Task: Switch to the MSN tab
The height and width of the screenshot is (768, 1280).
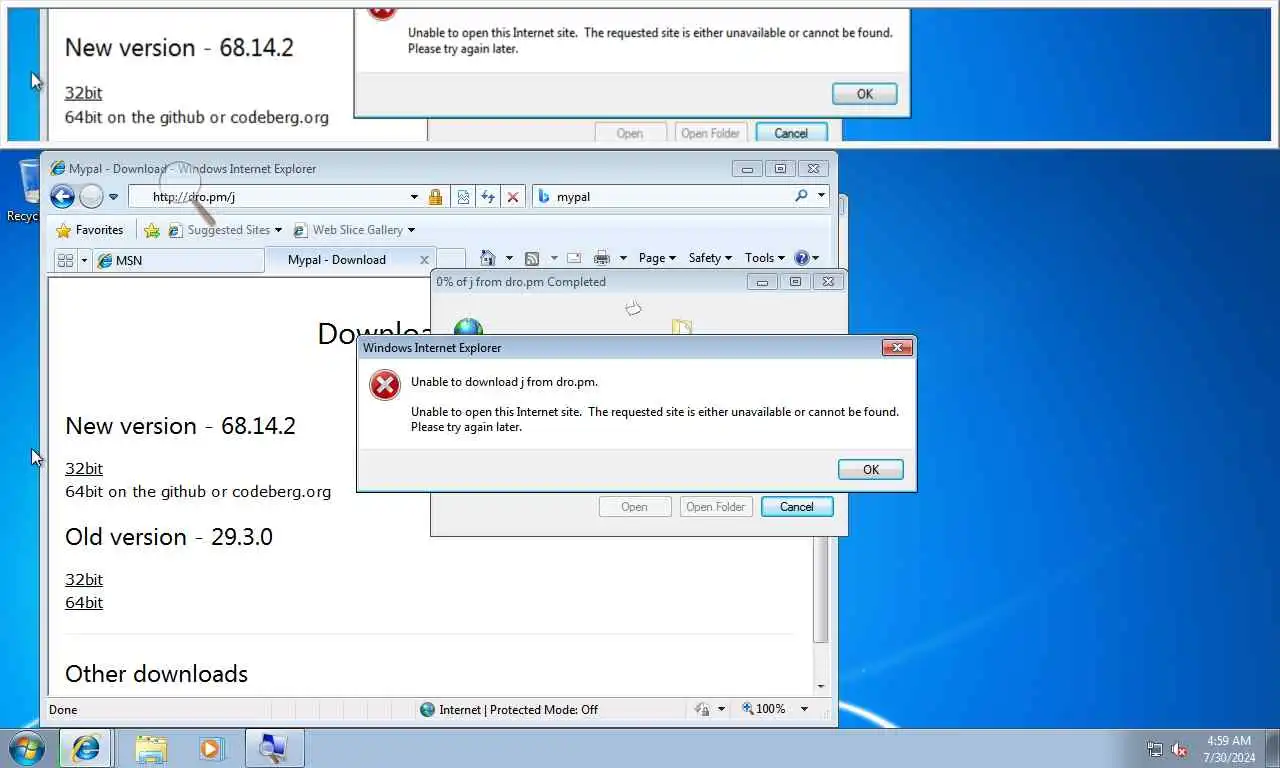Action: (178, 260)
